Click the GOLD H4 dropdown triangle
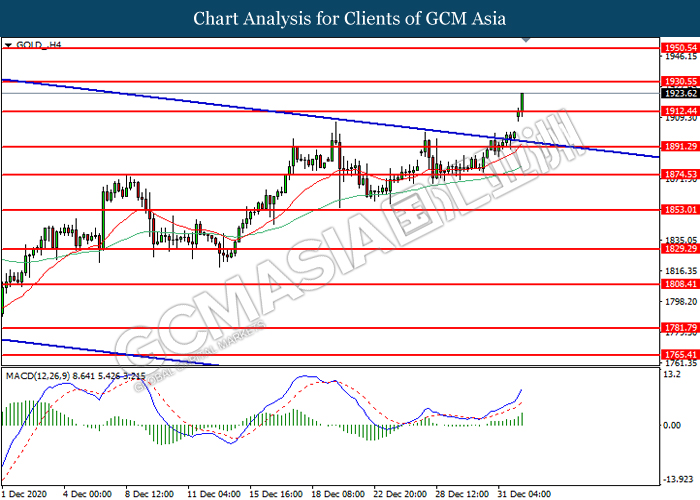Image resolution: width=700 pixels, height=500 pixels. [8, 45]
